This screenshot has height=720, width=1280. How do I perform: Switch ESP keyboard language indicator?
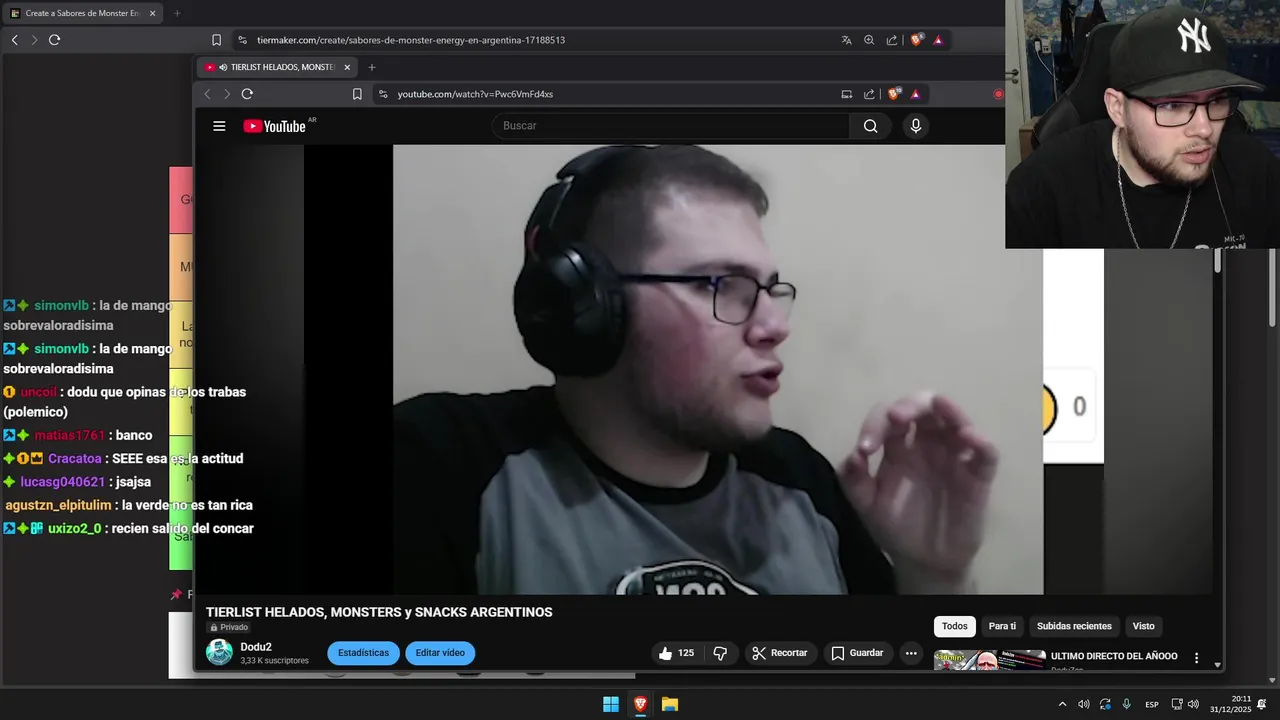point(1152,704)
